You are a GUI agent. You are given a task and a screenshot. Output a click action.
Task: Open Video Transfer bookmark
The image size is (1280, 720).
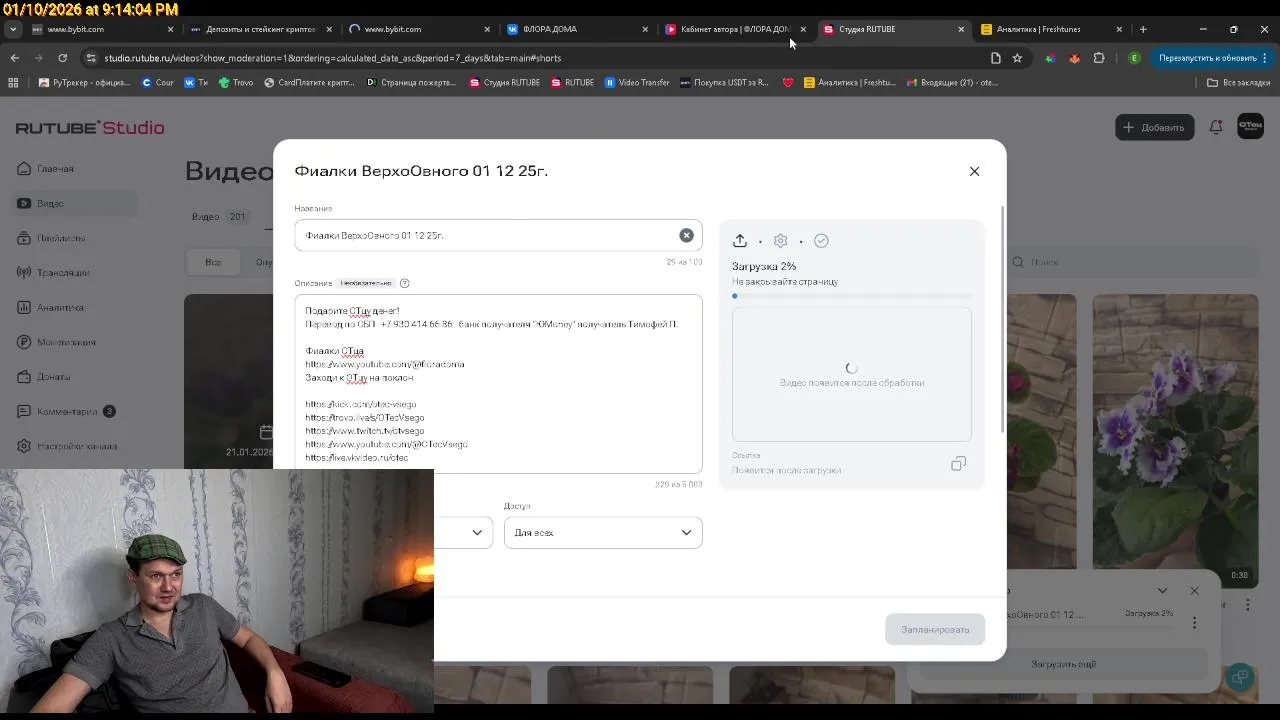[637, 83]
